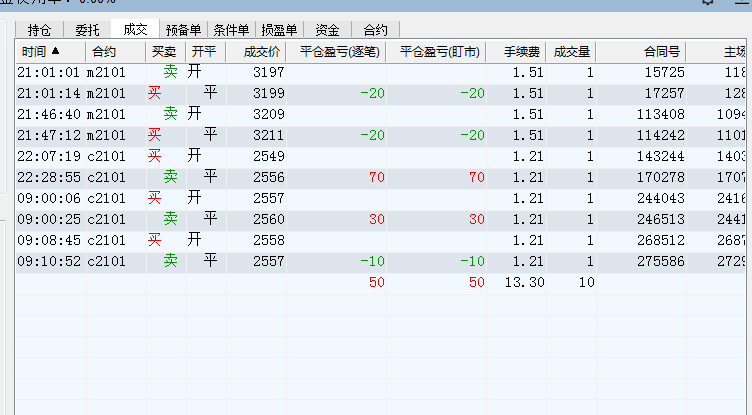Select the trade row at 21:47:12
Screen dimensions: 752x415
tap(380, 136)
